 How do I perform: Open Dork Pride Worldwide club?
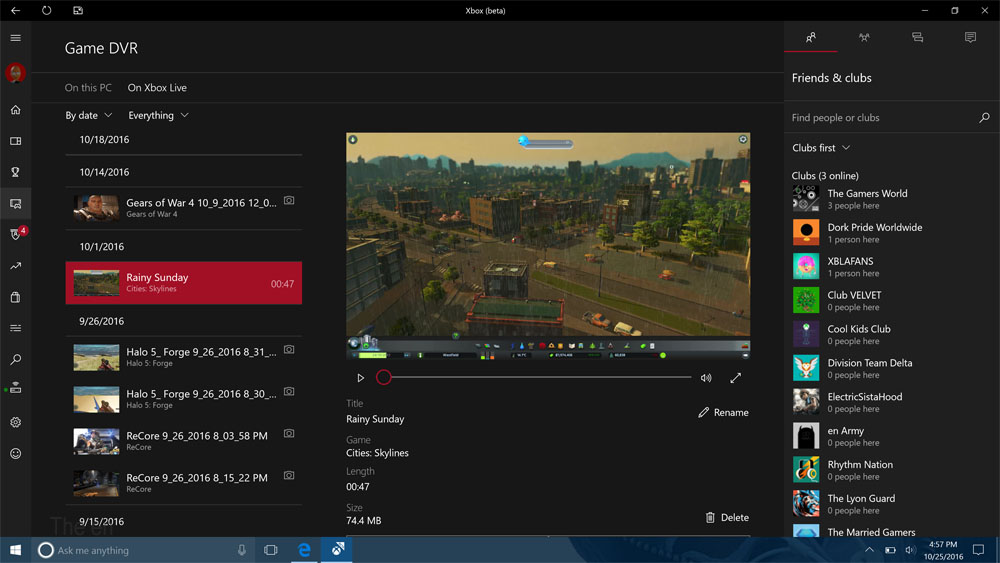pyautogui.click(x=890, y=233)
